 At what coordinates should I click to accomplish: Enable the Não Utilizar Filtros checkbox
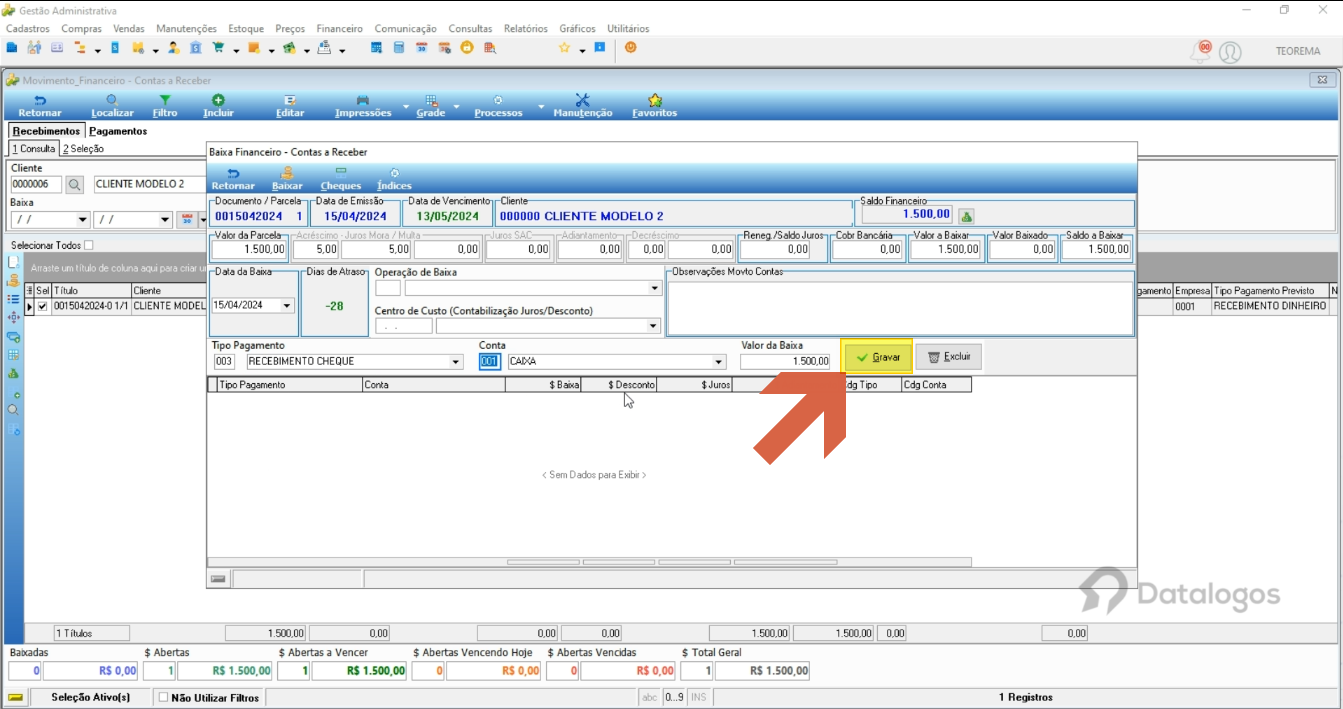point(164,698)
